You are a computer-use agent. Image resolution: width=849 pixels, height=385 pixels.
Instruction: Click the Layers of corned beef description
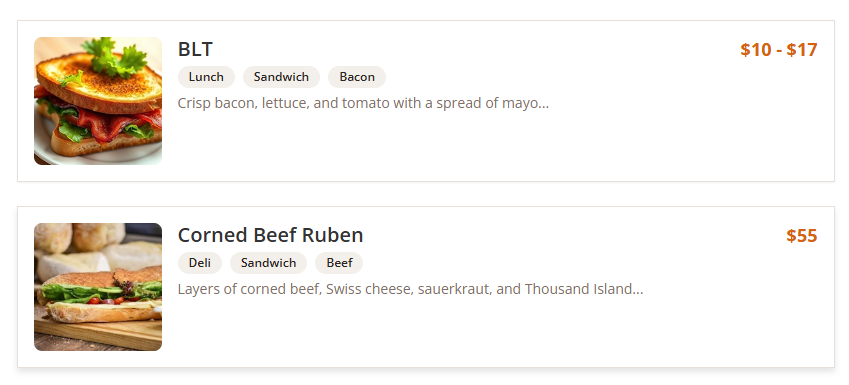tap(410, 289)
